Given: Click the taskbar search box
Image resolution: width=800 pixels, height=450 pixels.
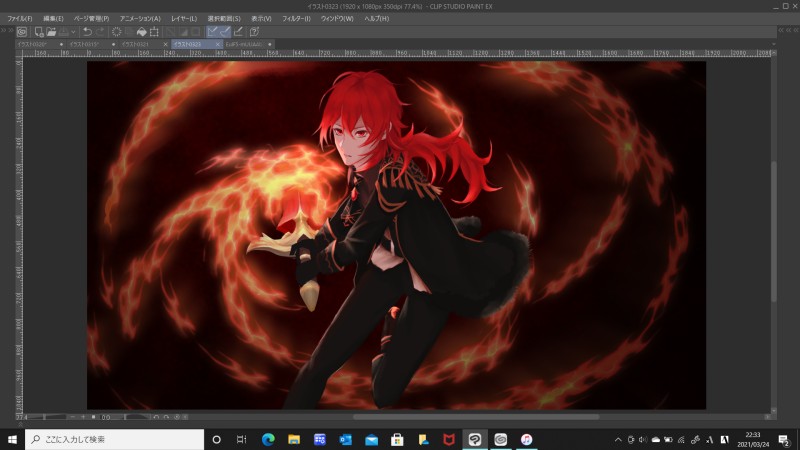Looking at the screenshot, I should point(114,439).
